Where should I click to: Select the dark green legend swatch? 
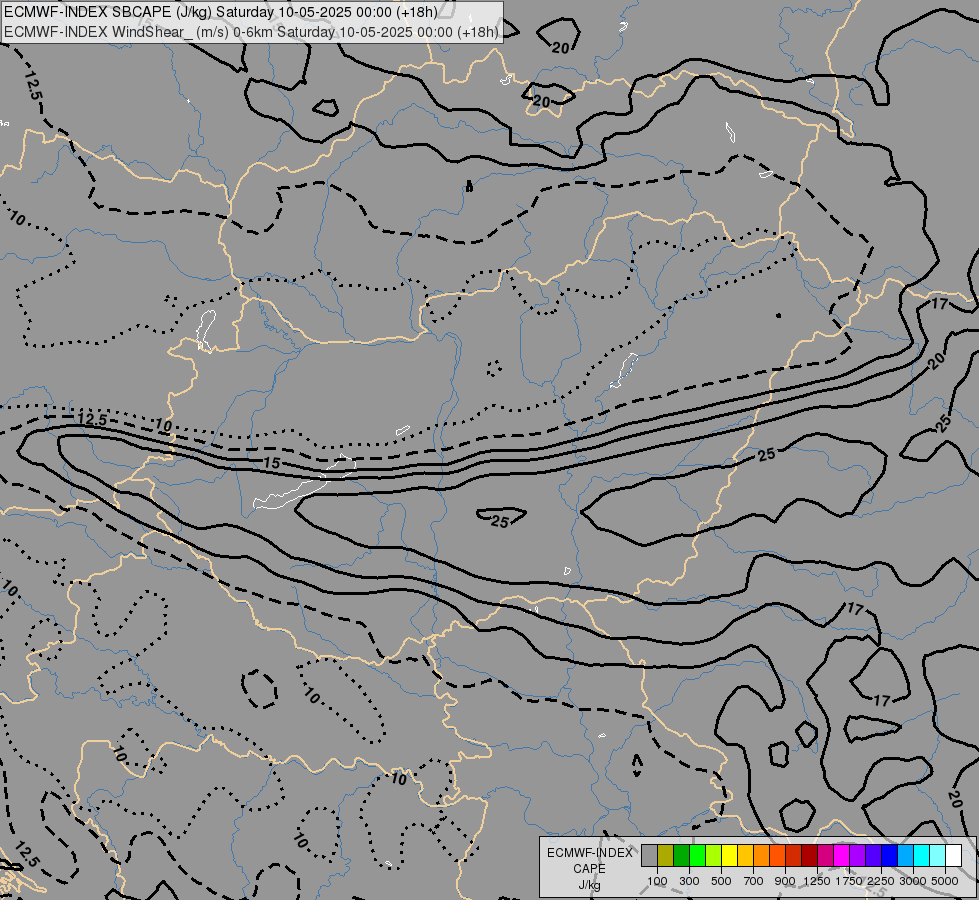681,856
